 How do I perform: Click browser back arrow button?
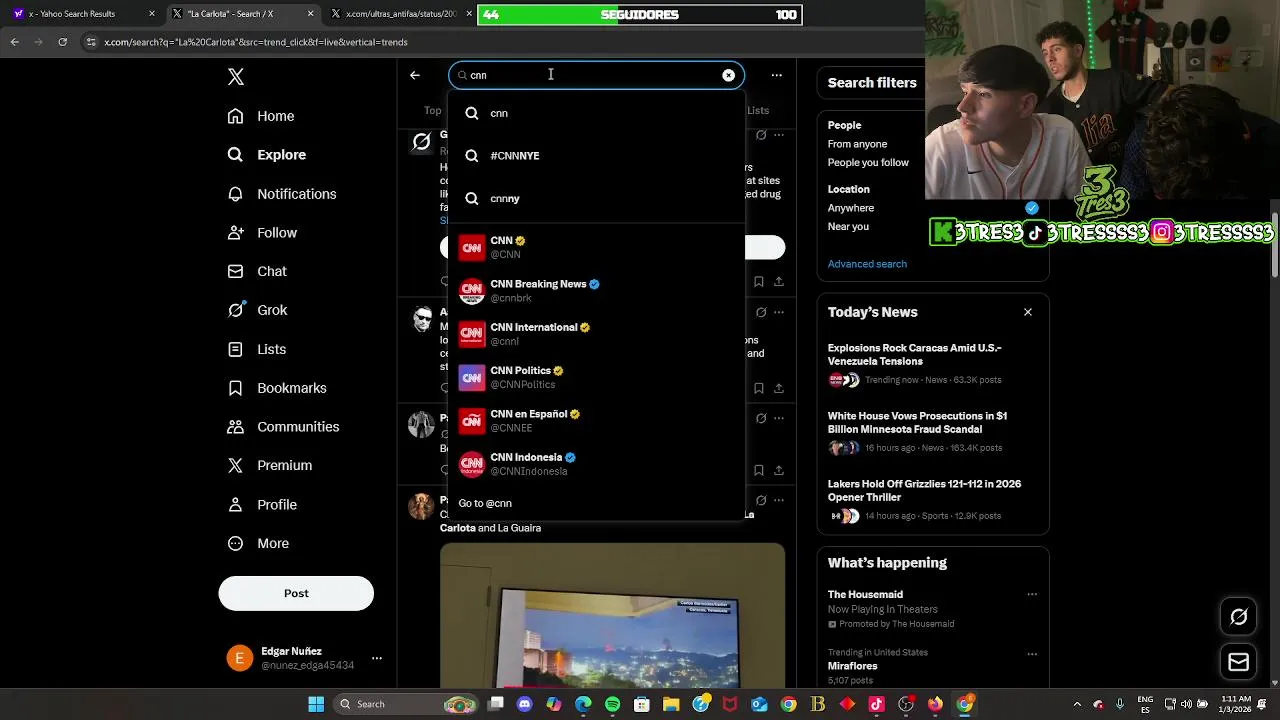(14, 42)
